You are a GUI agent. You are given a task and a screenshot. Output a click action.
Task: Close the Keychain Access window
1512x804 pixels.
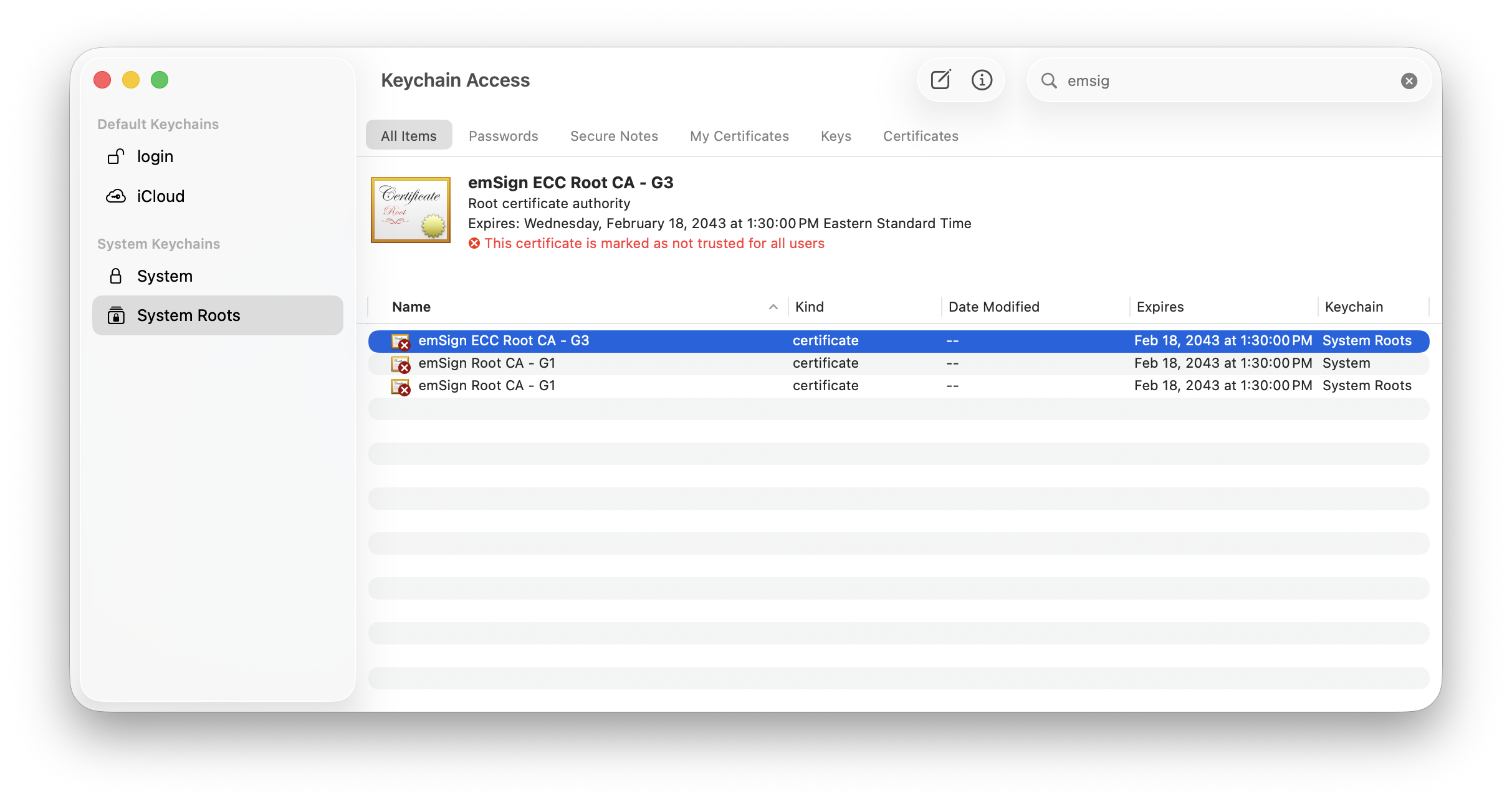[102, 80]
